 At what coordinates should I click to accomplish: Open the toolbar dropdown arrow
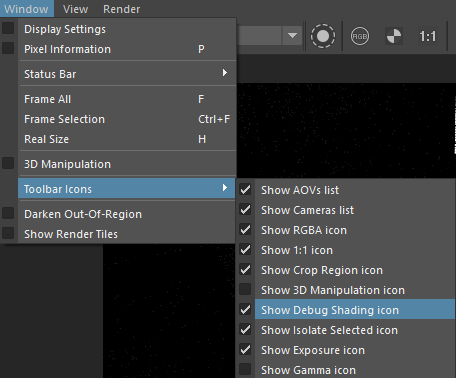(292, 35)
